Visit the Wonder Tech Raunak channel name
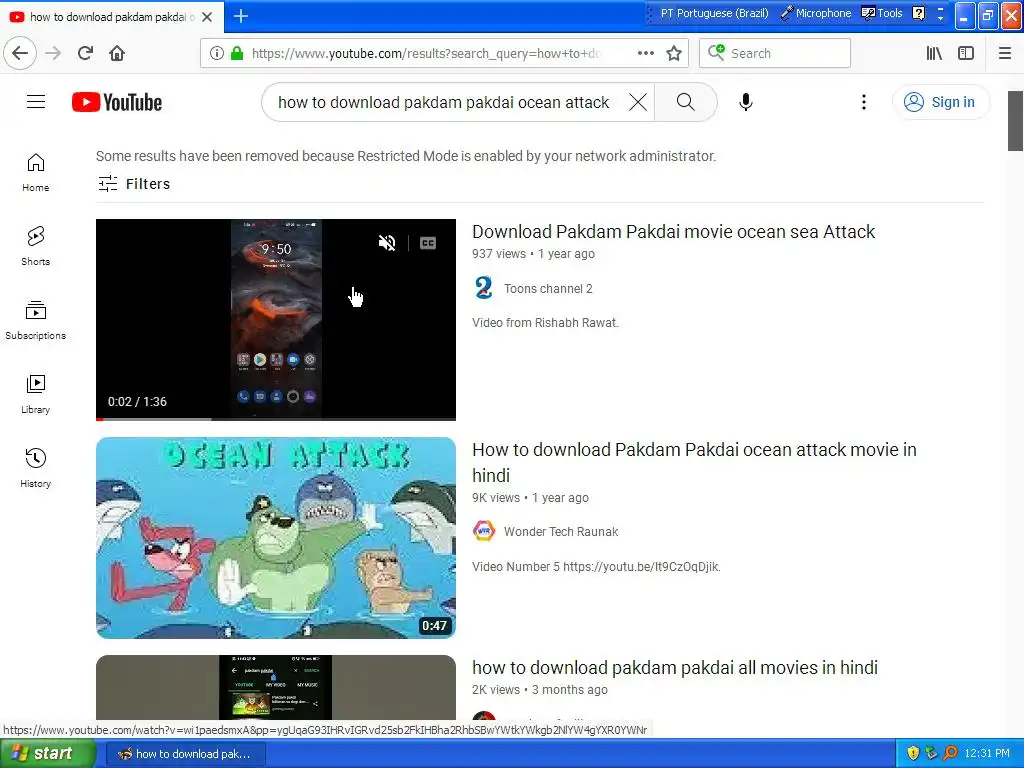Viewport: 1024px width, 768px height. [x=560, y=532]
